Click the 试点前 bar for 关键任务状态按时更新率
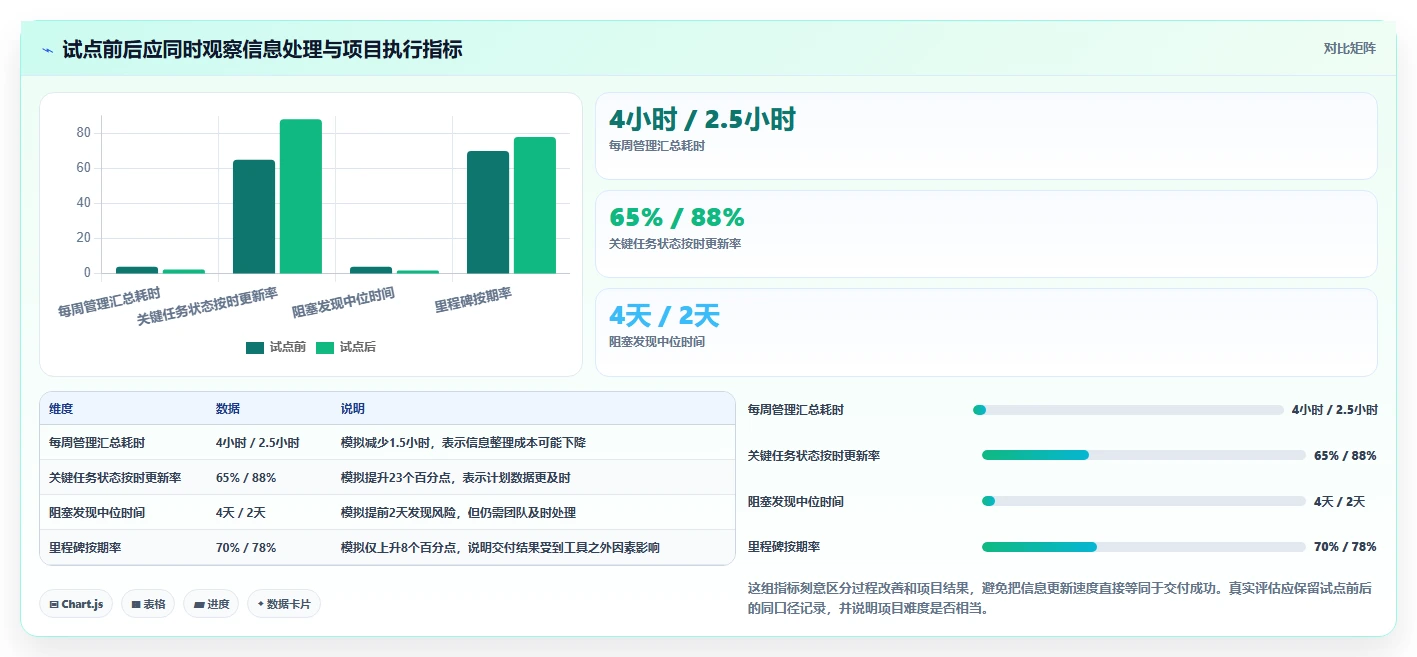This screenshot has width=1417, height=657. click(x=254, y=216)
